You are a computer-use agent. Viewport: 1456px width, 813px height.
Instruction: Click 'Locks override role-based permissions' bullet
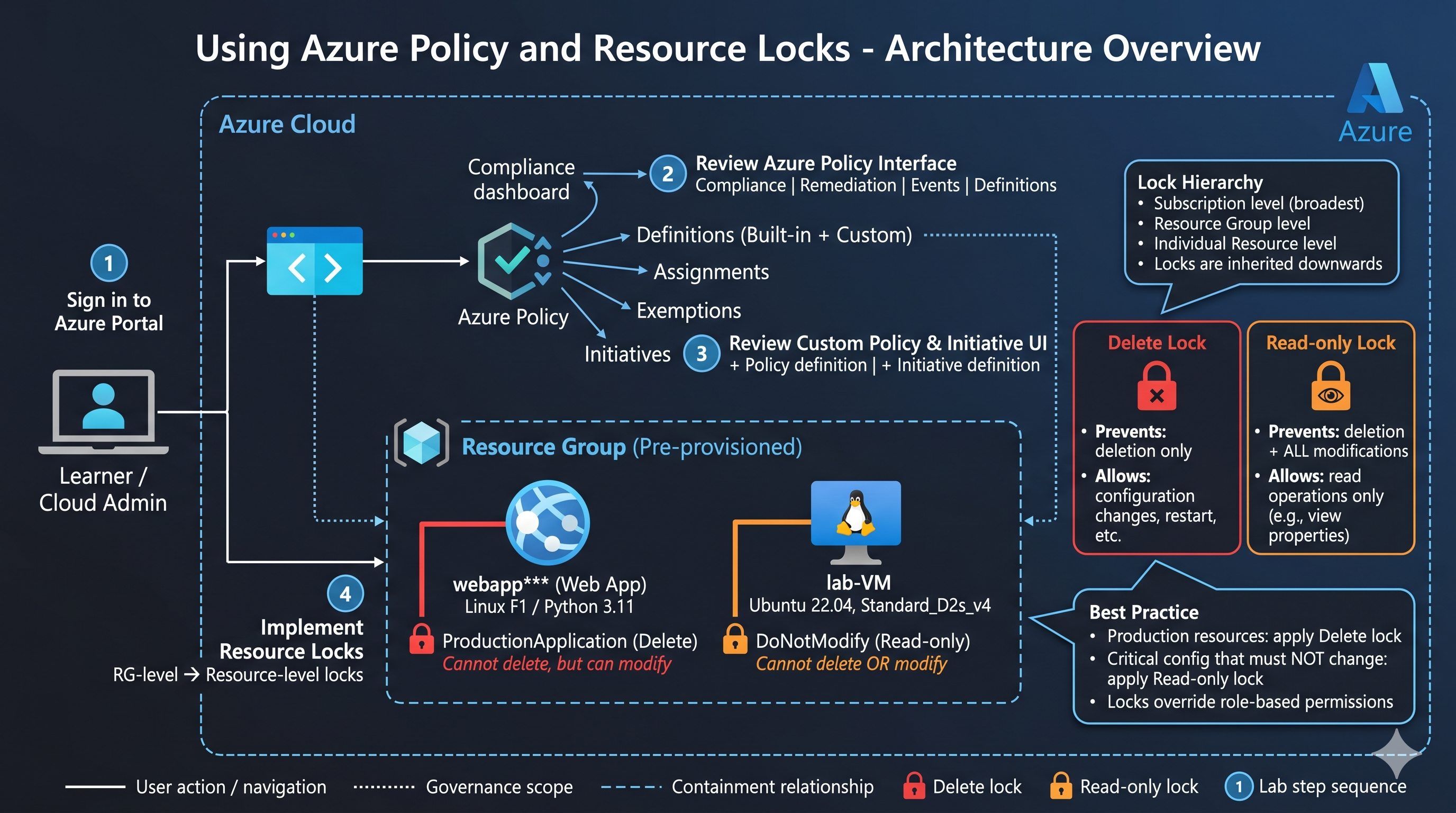(x=1250, y=702)
